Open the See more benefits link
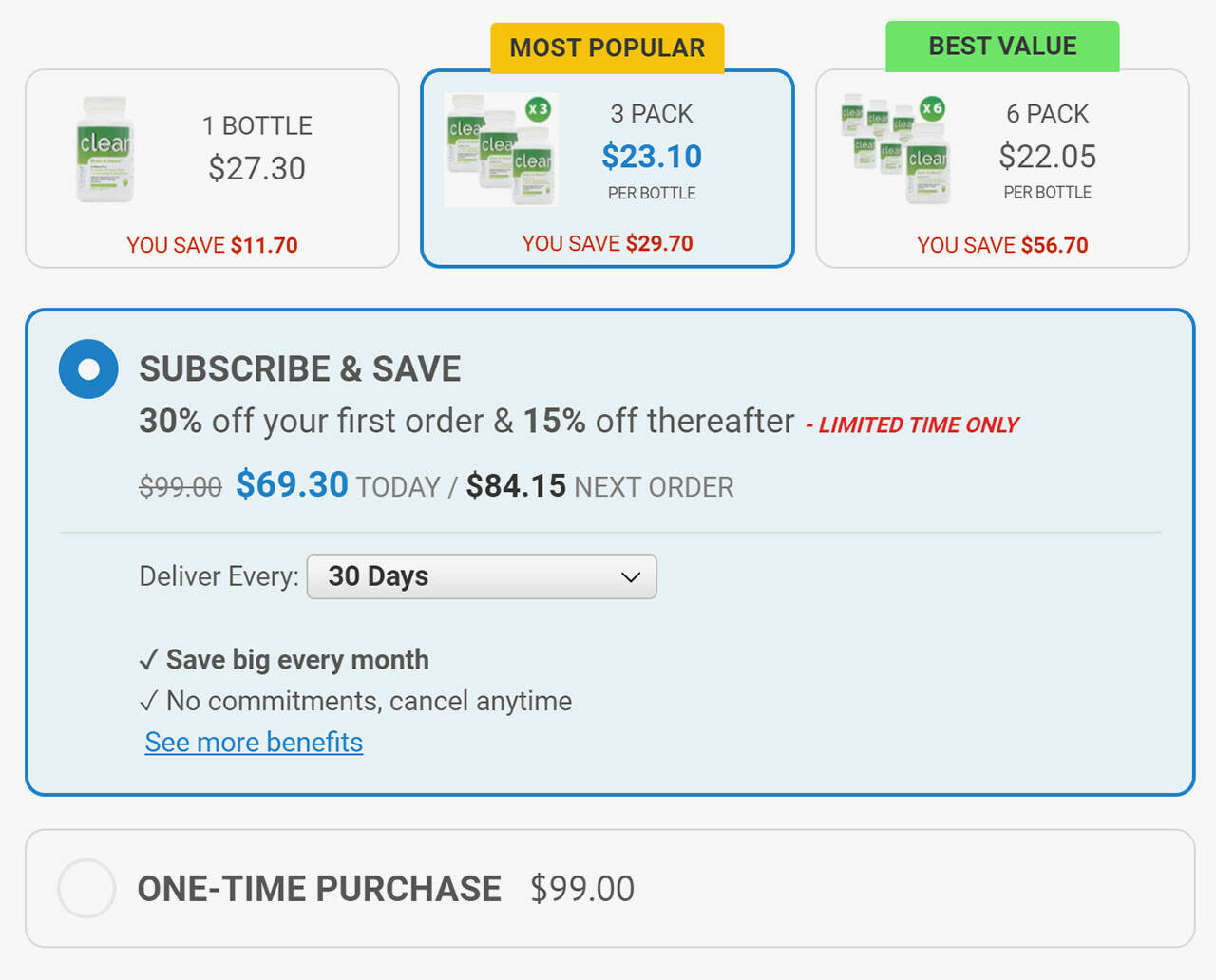Screen dimensions: 1216x980 (x=254, y=742)
